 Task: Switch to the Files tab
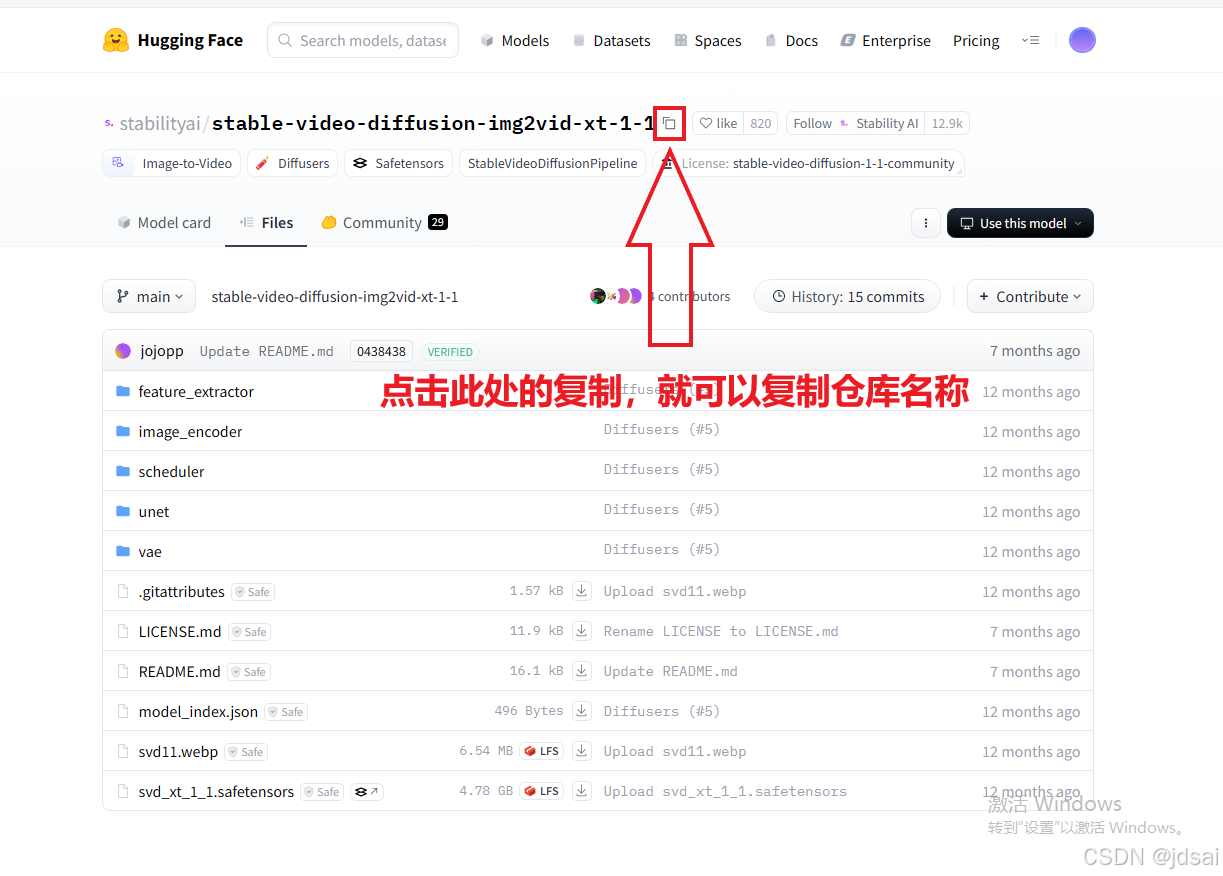pos(266,222)
